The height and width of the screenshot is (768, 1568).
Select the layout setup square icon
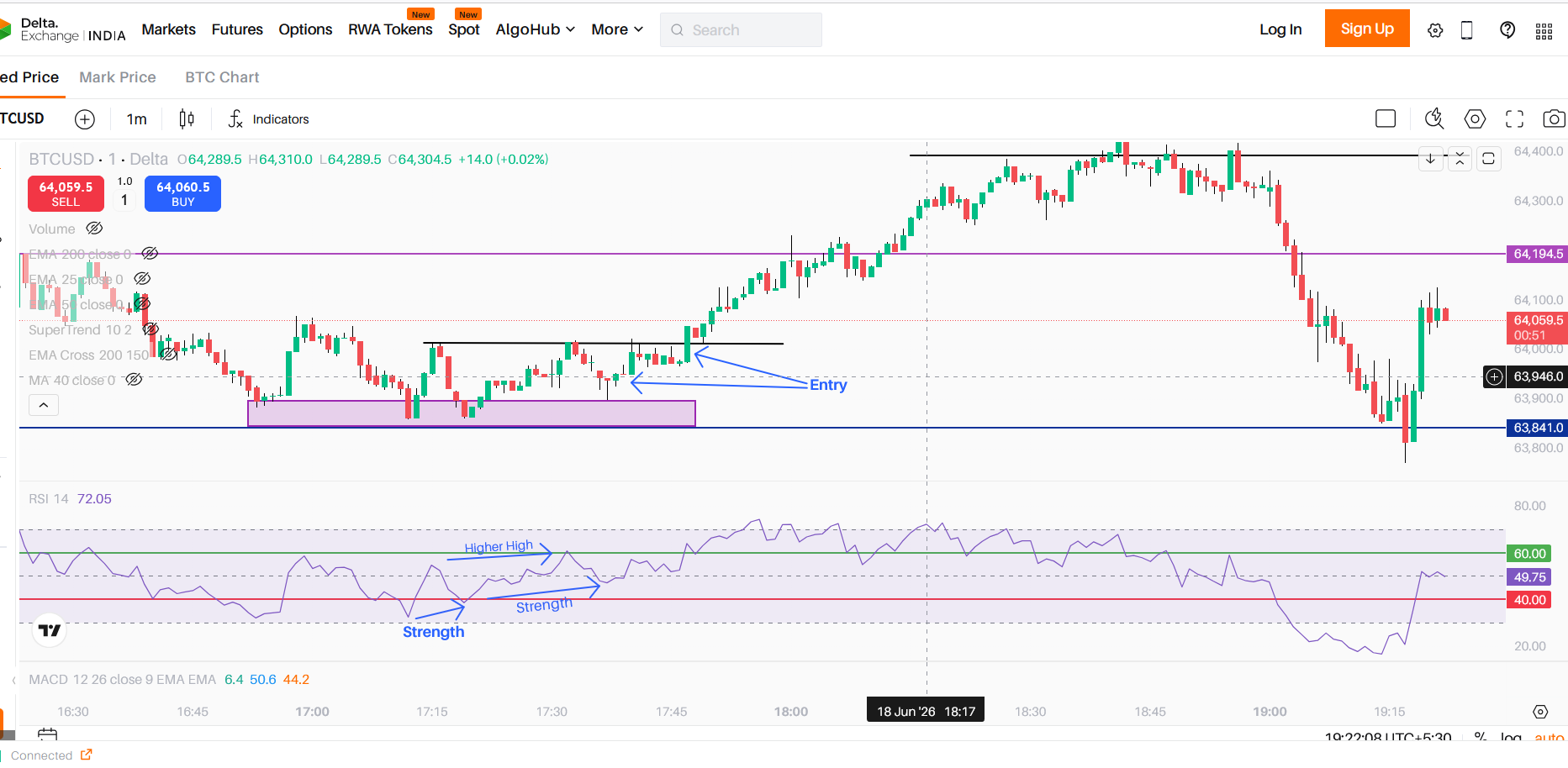pyautogui.click(x=1386, y=118)
